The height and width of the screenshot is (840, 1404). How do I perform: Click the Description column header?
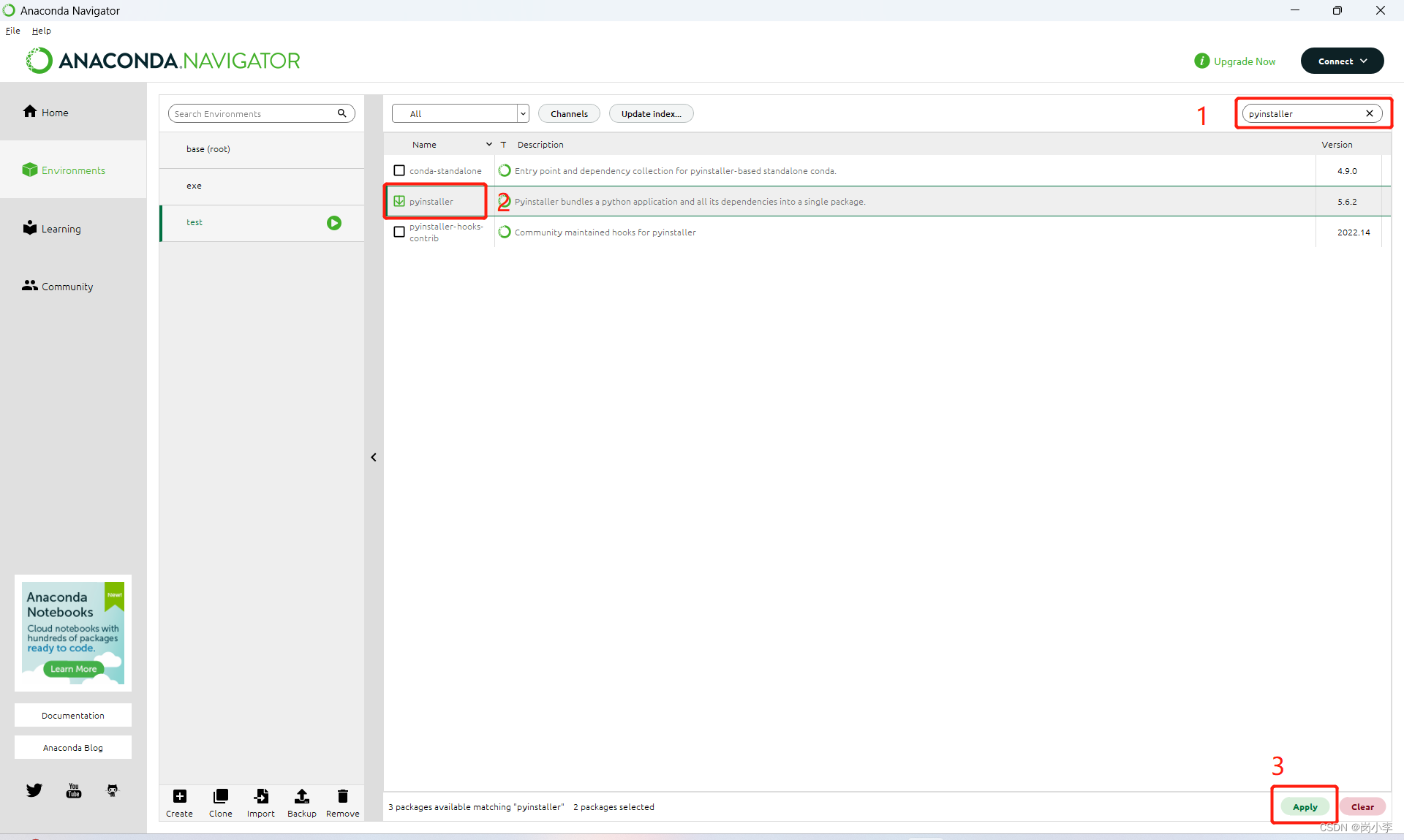[x=540, y=145]
